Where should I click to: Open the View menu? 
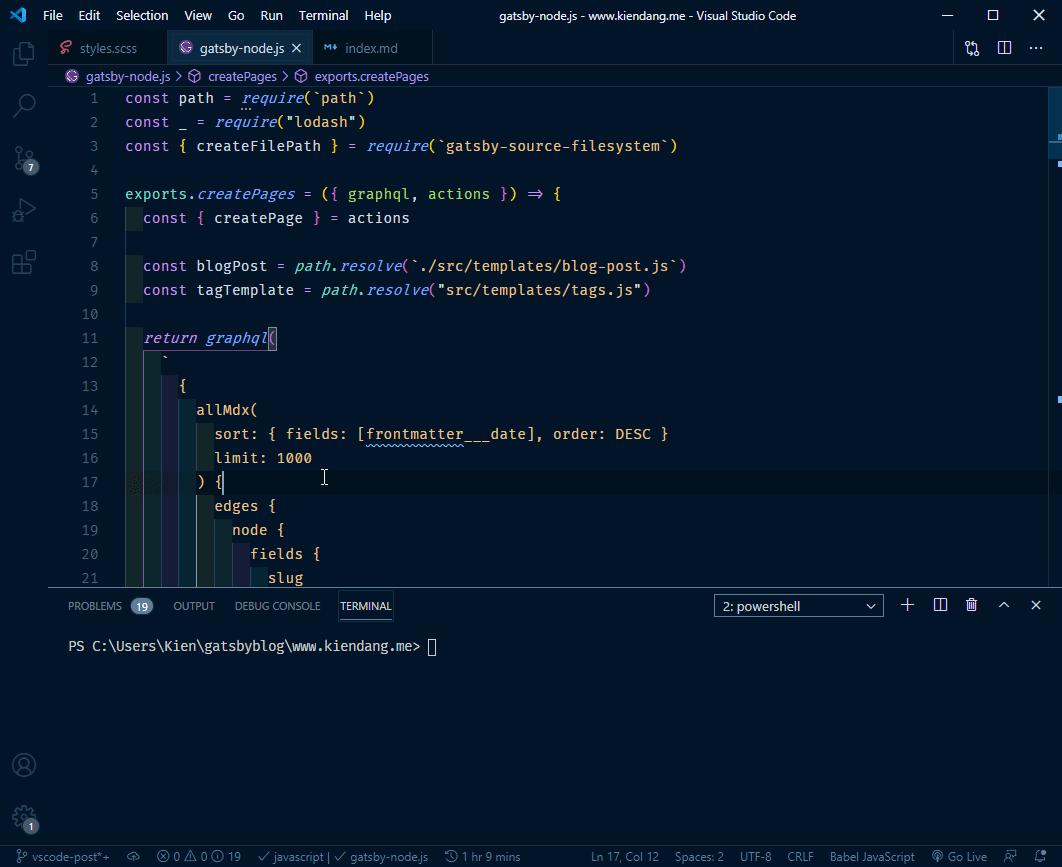pos(198,15)
